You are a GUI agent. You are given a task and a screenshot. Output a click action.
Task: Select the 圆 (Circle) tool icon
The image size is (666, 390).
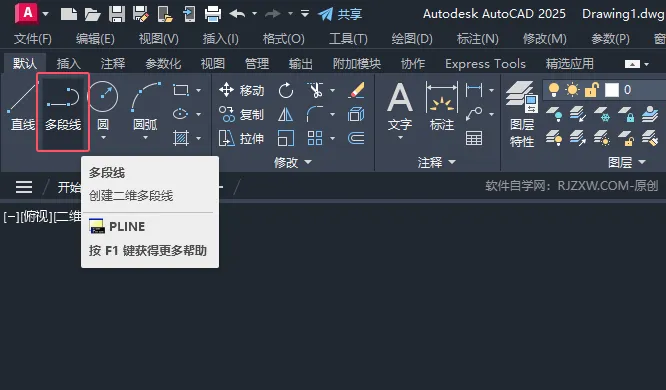pos(103,96)
